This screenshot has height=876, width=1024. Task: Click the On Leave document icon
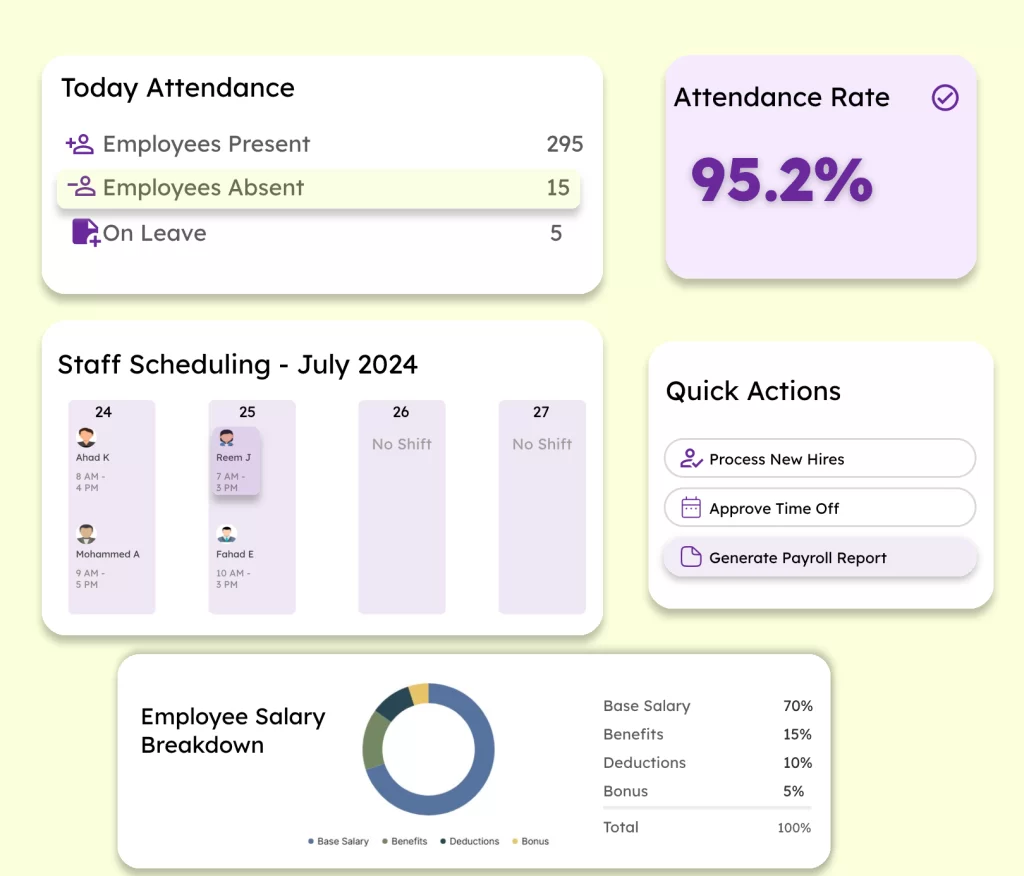(86, 233)
